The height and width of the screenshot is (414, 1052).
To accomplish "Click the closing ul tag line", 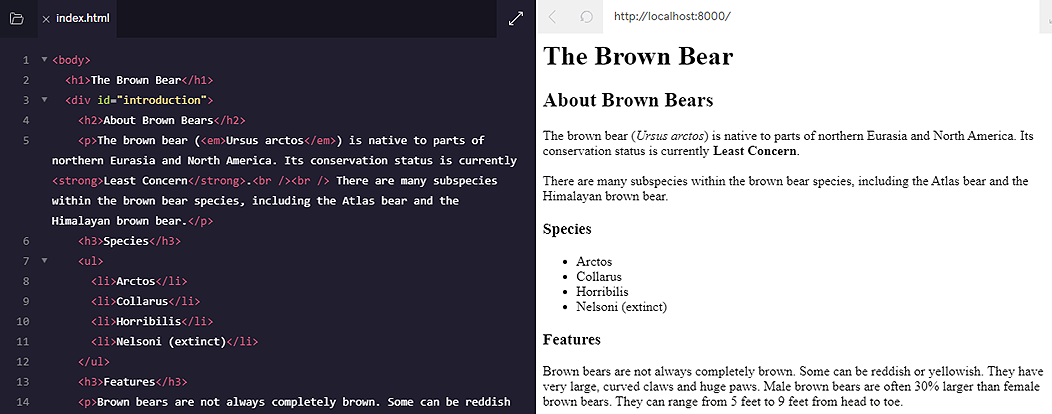I will [94, 362].
